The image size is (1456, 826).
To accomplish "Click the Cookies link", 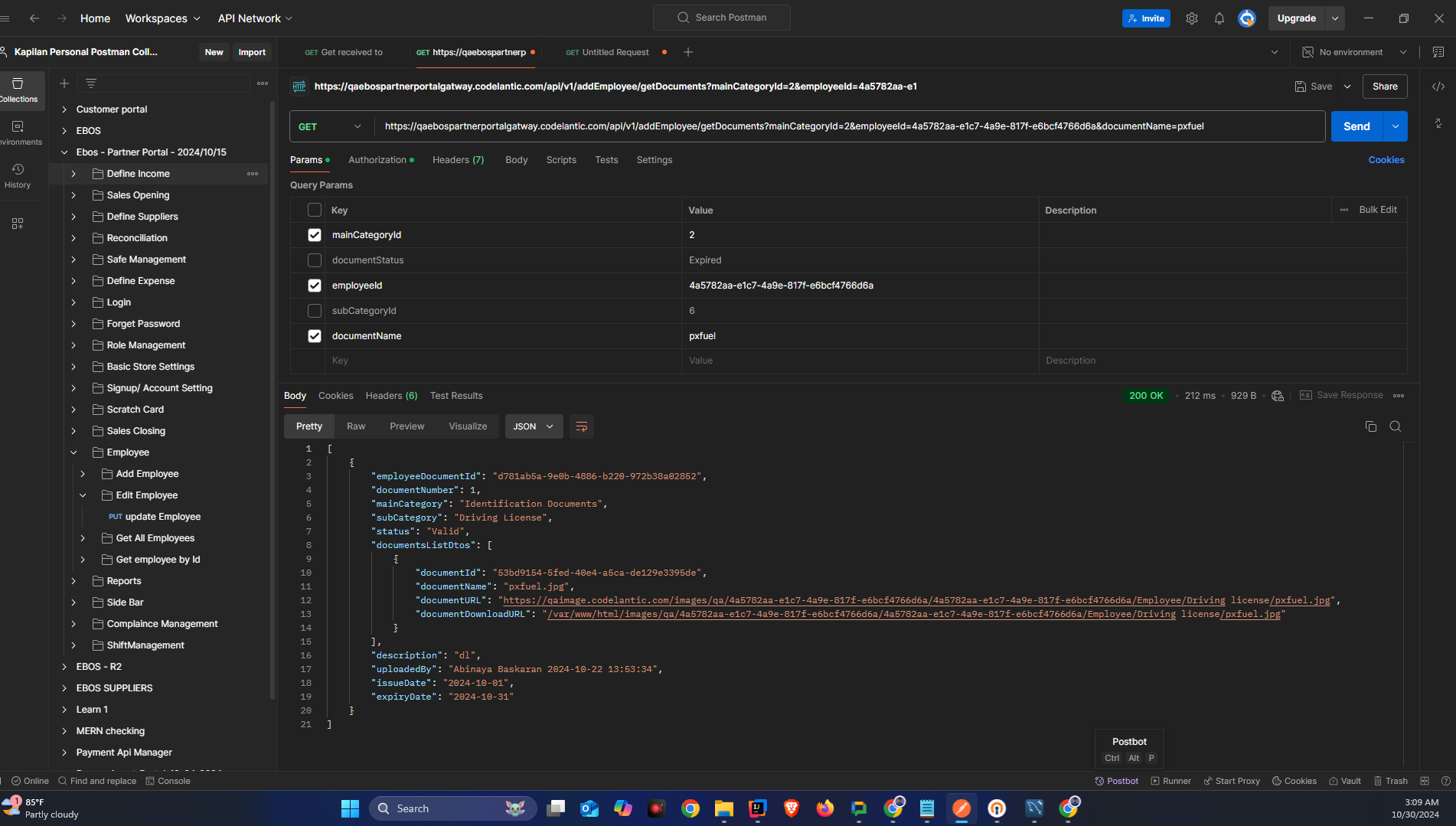I will [x=1386, y=160].
